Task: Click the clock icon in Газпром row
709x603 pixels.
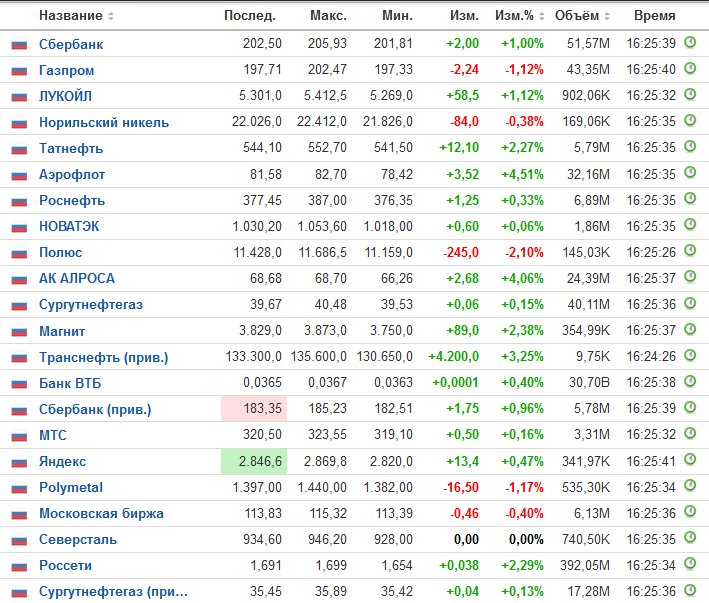Action: pos(690,69)
